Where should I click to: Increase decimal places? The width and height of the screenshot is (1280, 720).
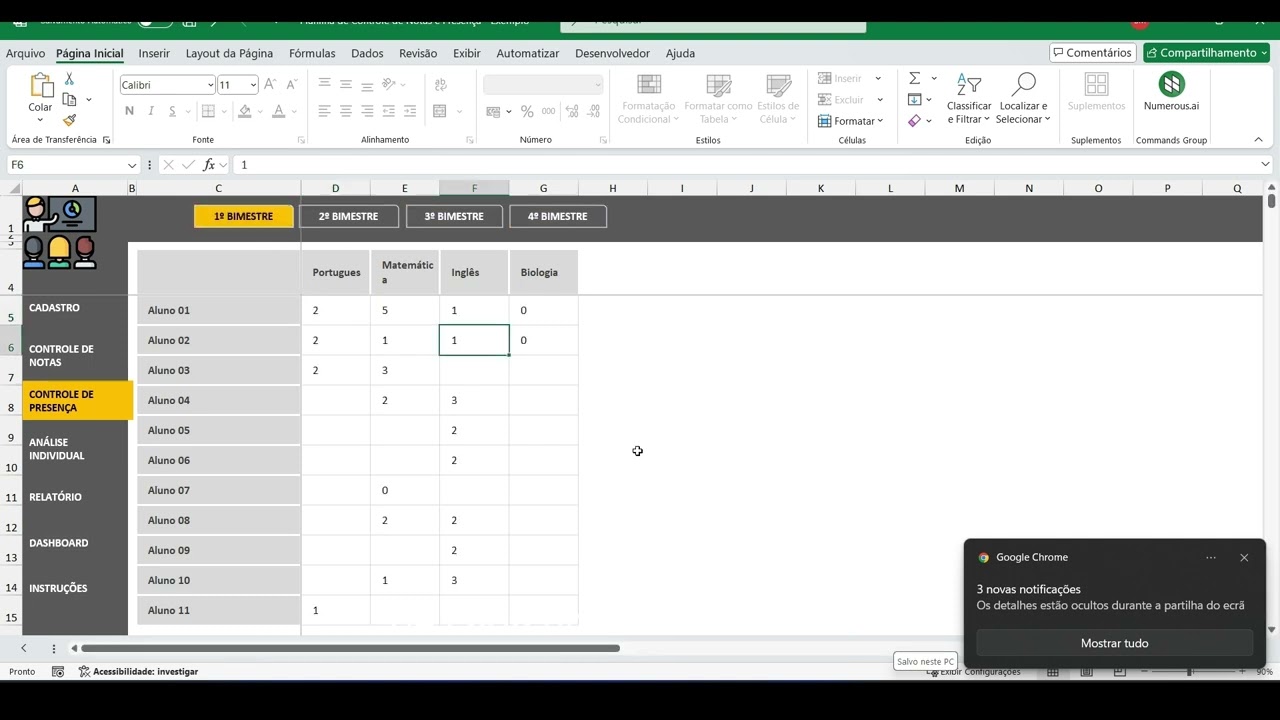coord(572,111)
